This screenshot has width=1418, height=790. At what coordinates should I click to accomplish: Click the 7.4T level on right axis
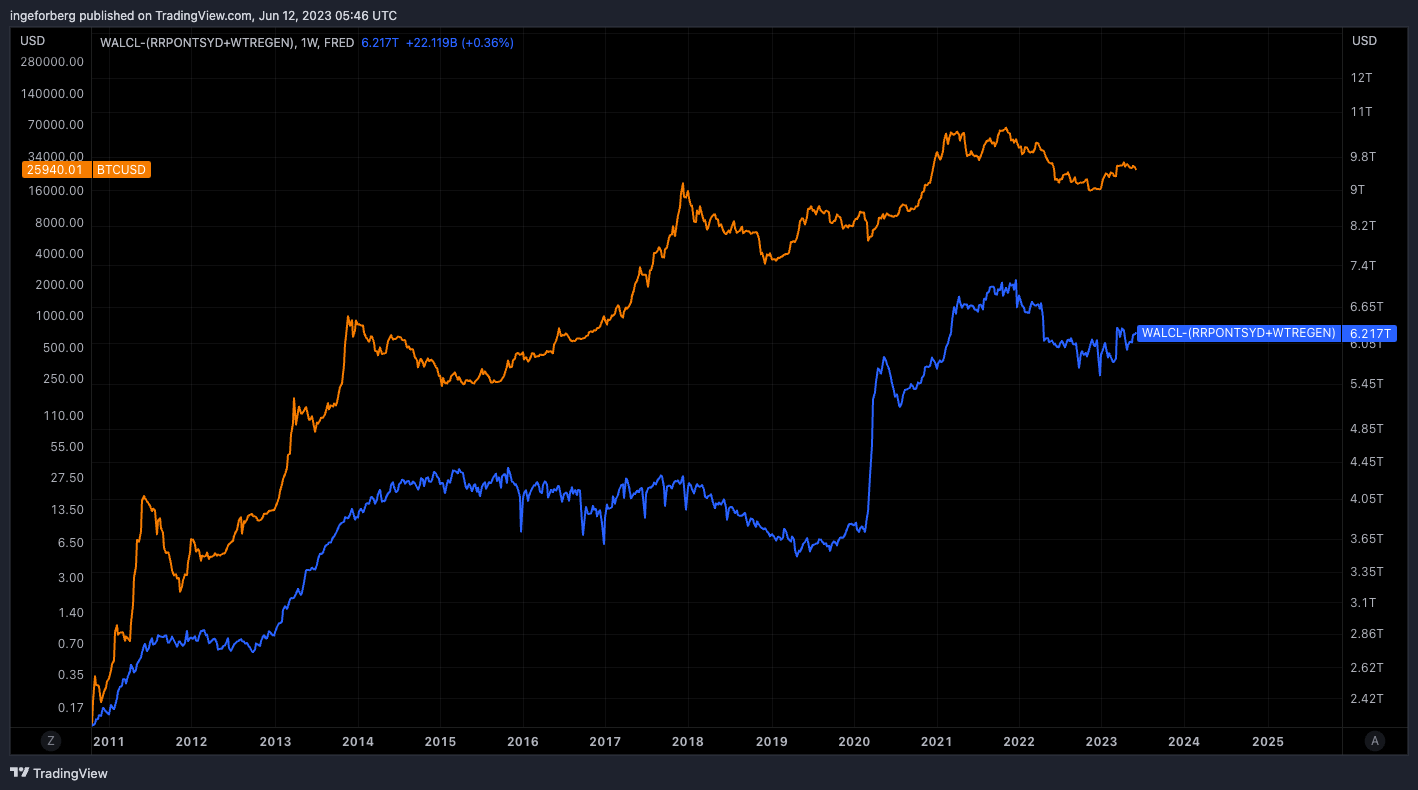1364,266
